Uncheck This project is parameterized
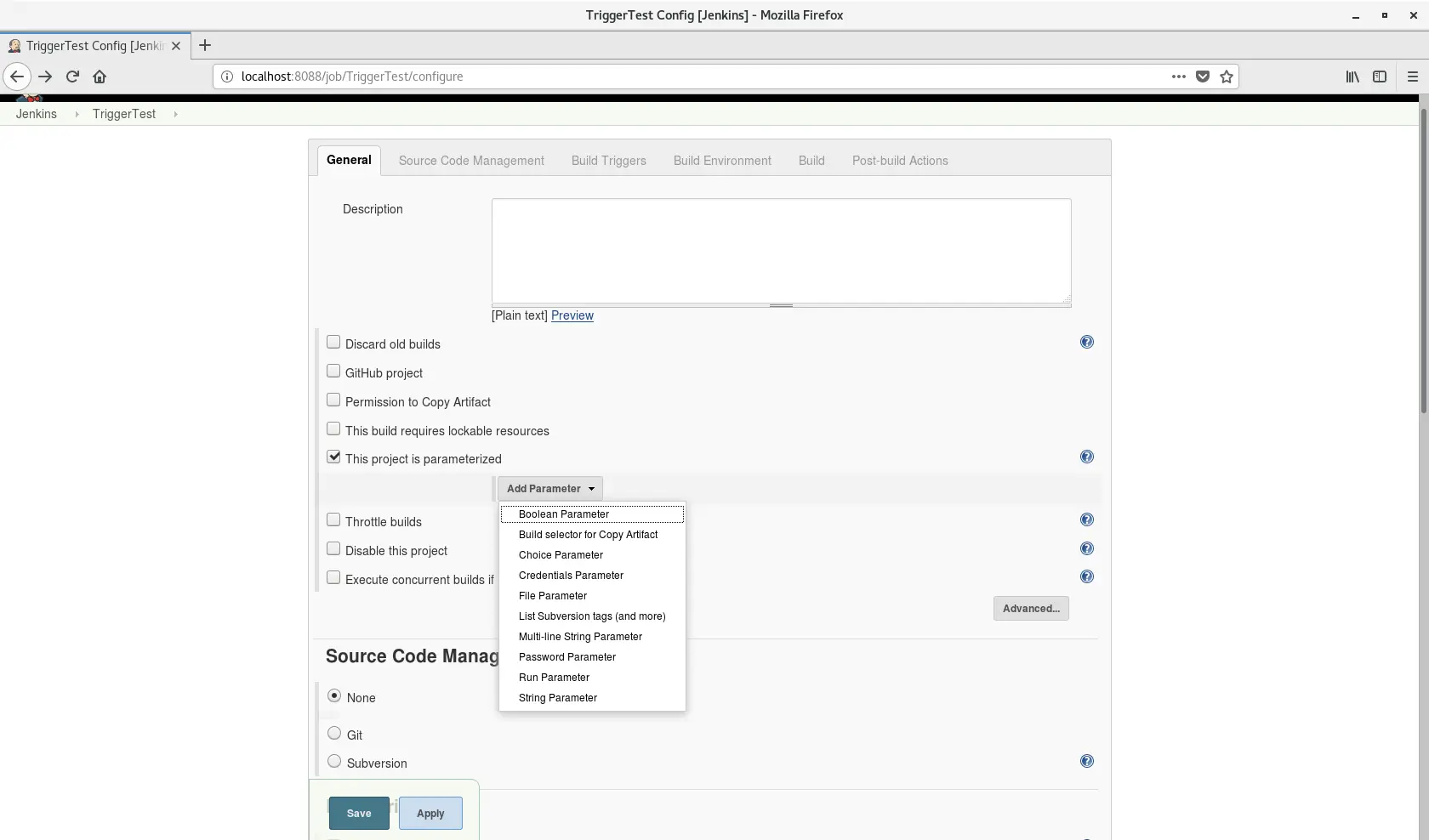This screenshot has height=840, width=1429. pos(333,457)
